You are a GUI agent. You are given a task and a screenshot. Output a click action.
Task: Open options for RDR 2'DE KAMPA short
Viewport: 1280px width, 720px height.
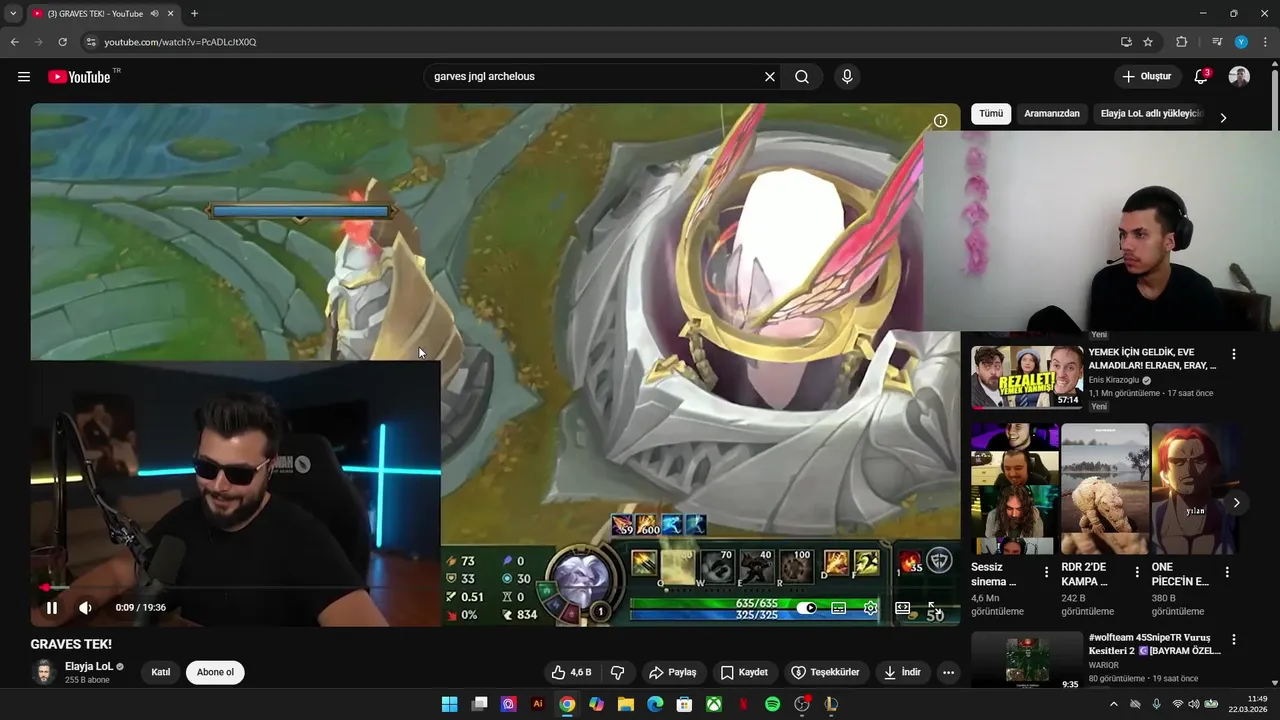tap(1136, 573)
